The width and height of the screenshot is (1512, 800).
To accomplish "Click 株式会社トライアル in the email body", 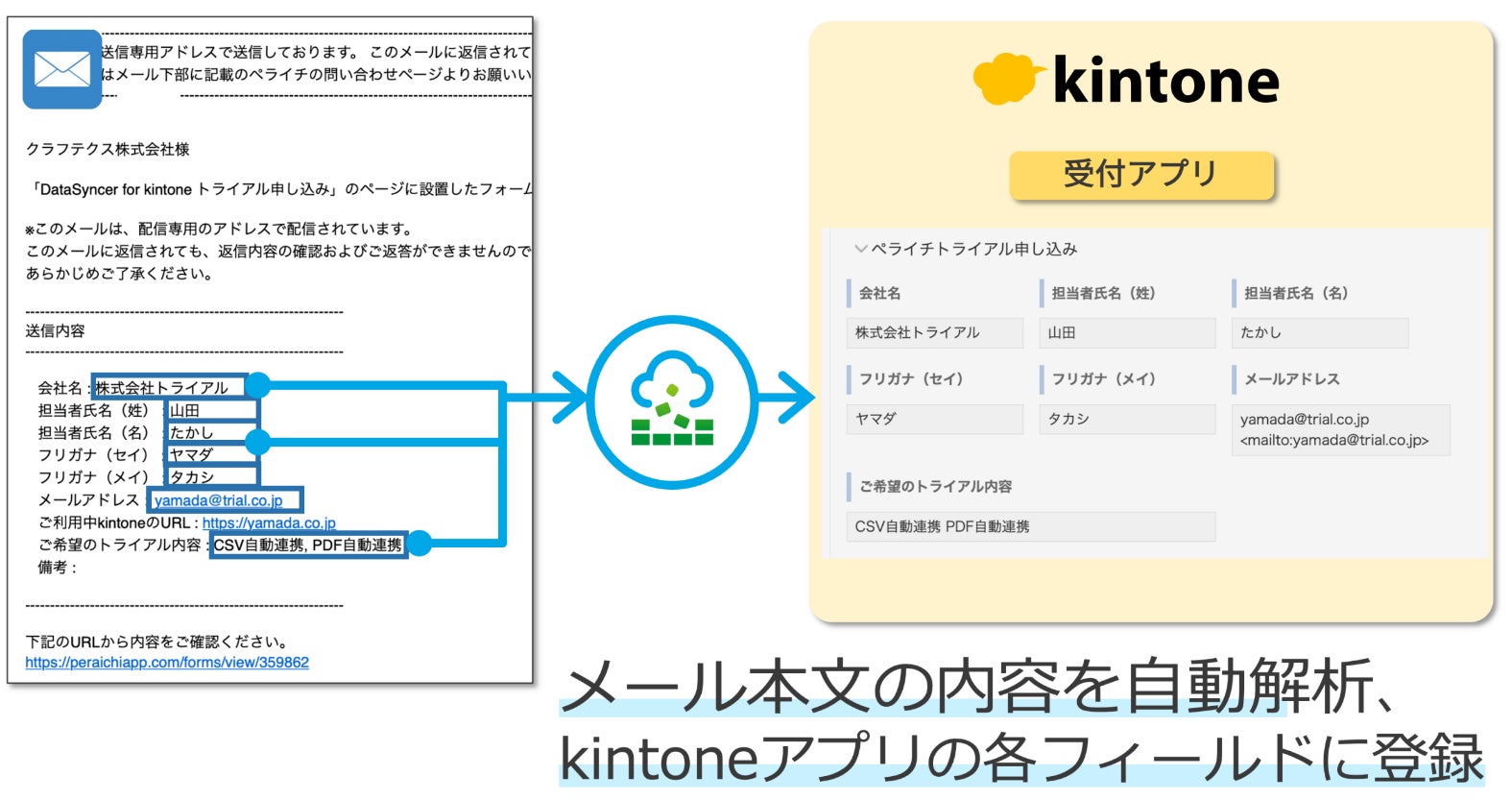I will click(161, 388).
